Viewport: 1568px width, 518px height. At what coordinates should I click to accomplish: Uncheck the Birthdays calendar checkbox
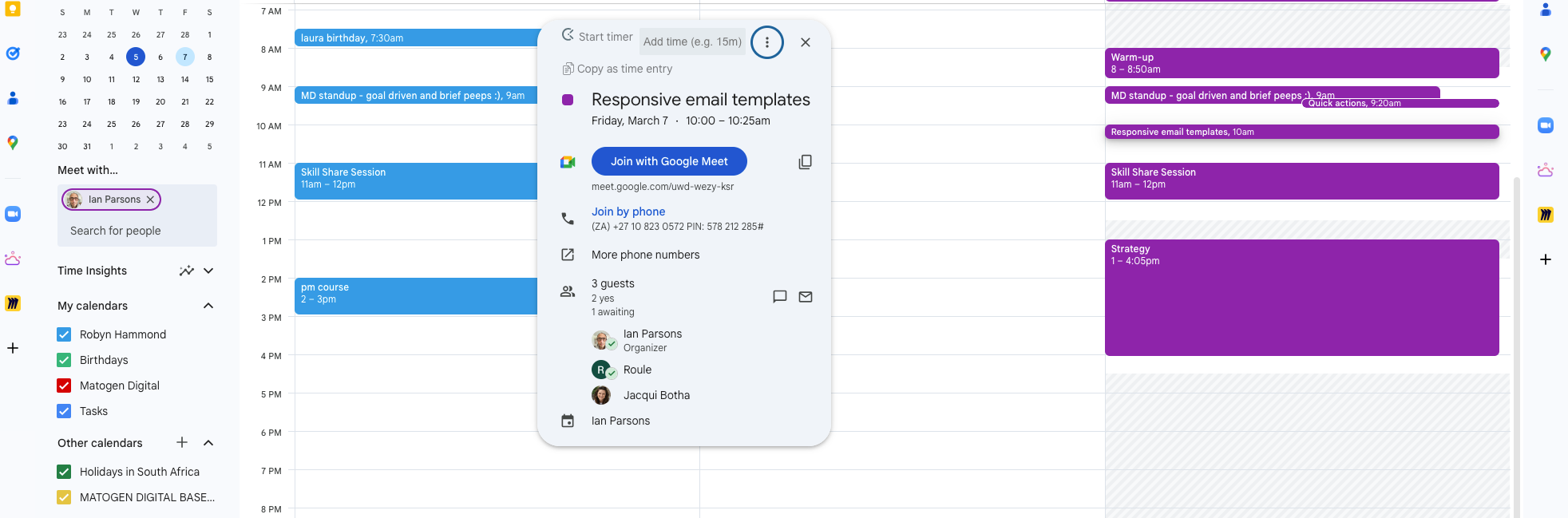tap(64, 360)
